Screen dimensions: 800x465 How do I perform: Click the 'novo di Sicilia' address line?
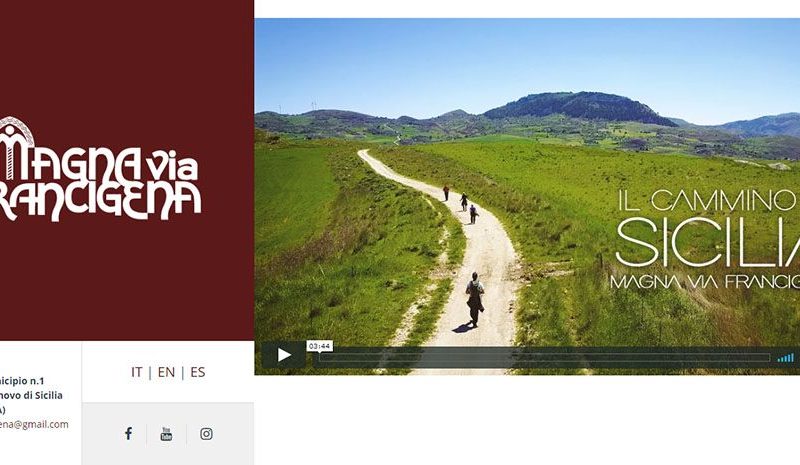tap(31, 395)
